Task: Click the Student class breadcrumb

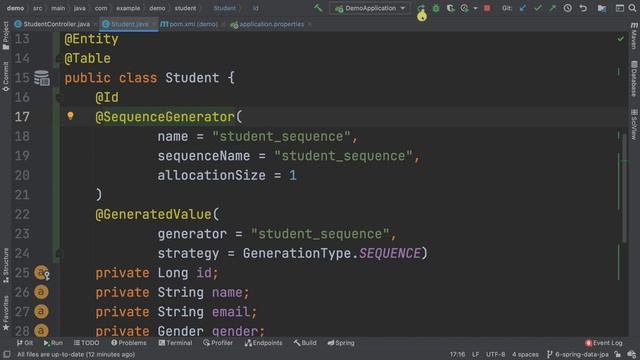Action: coord(224,8)
